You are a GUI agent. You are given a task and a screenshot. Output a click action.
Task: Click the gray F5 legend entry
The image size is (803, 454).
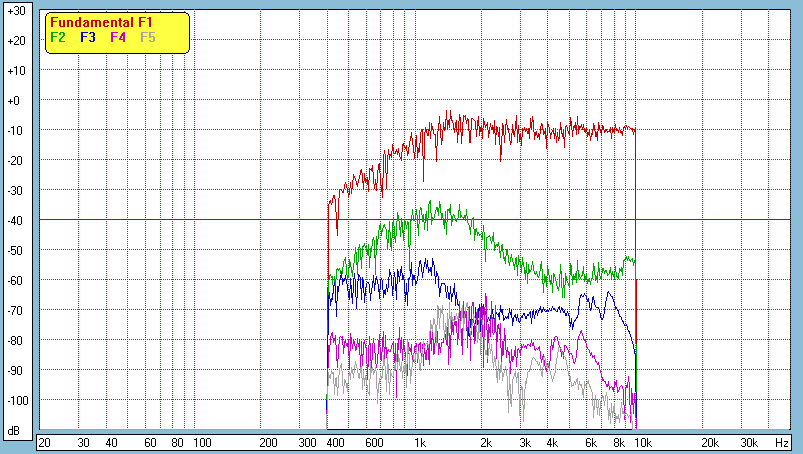point(148,37)
